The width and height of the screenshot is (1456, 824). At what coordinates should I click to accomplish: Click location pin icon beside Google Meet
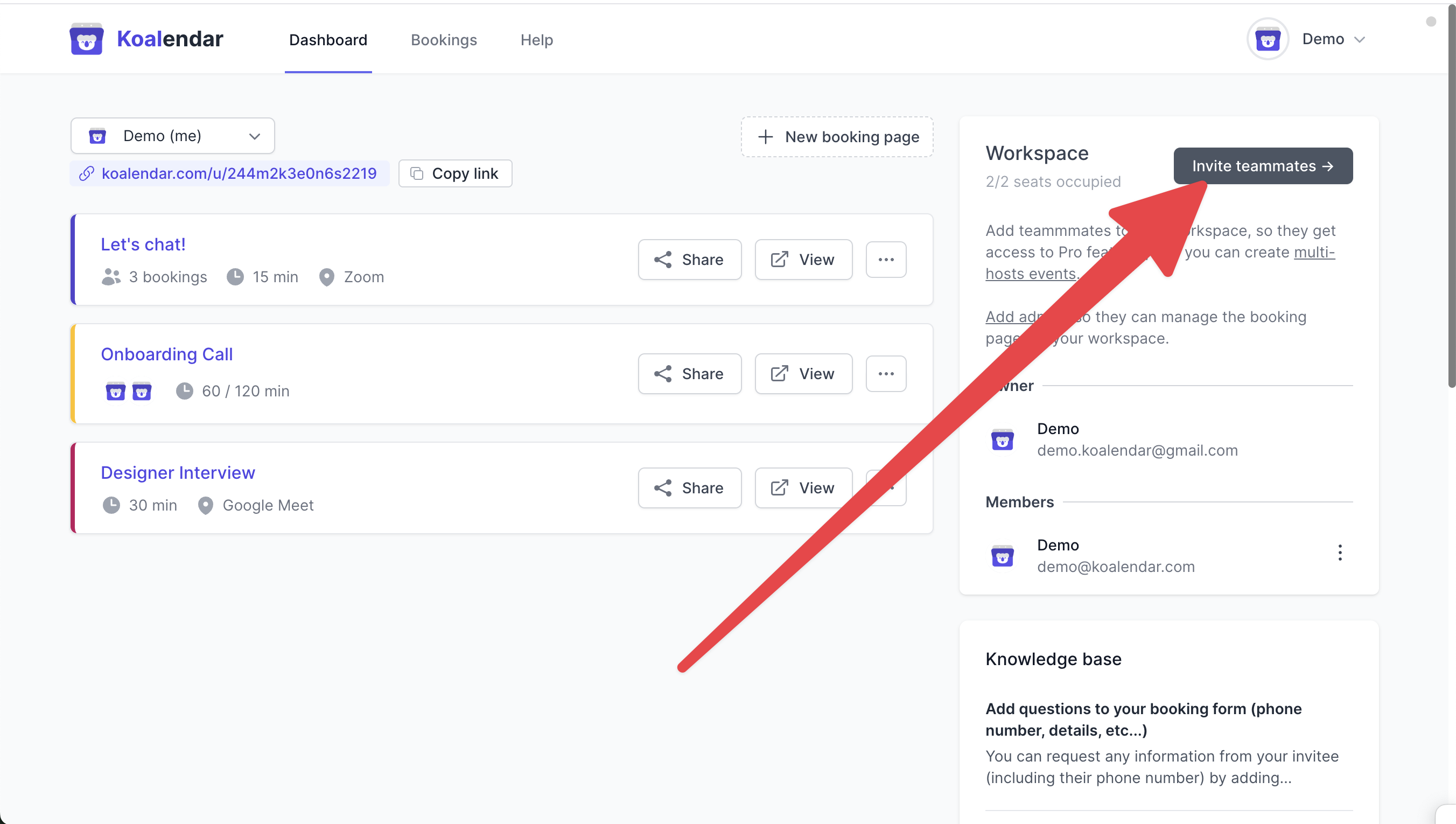(205, 505)
